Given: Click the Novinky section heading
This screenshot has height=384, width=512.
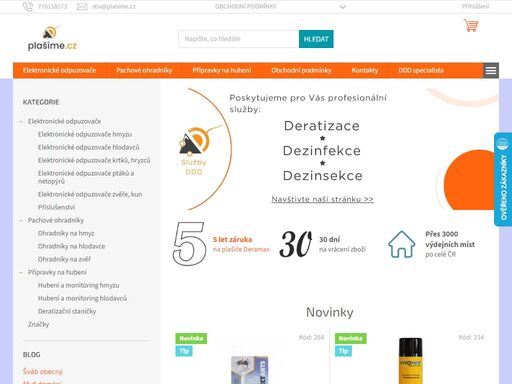Looking at the screenshot, I should (x=330, y=312).
